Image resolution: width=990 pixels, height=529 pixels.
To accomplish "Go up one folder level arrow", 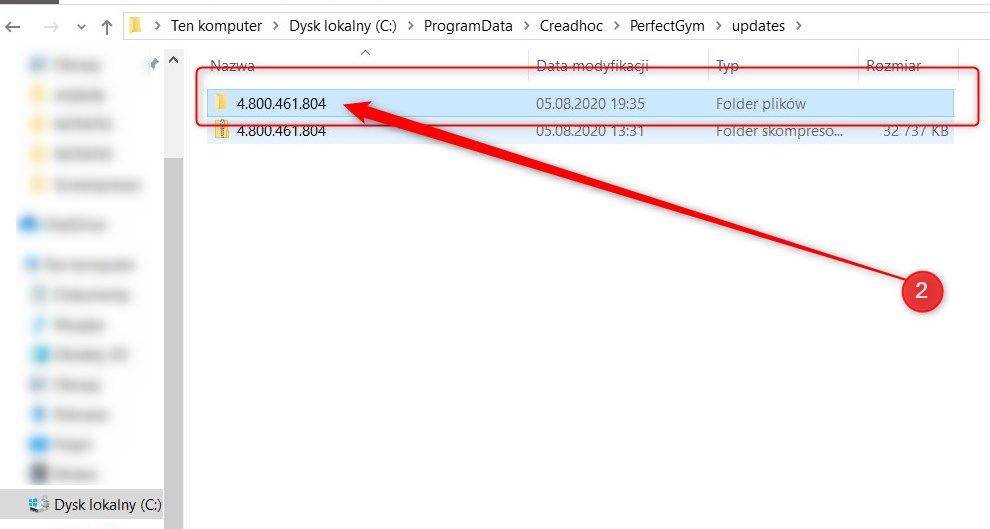I will pyautogui.click(x=106, y=27).
